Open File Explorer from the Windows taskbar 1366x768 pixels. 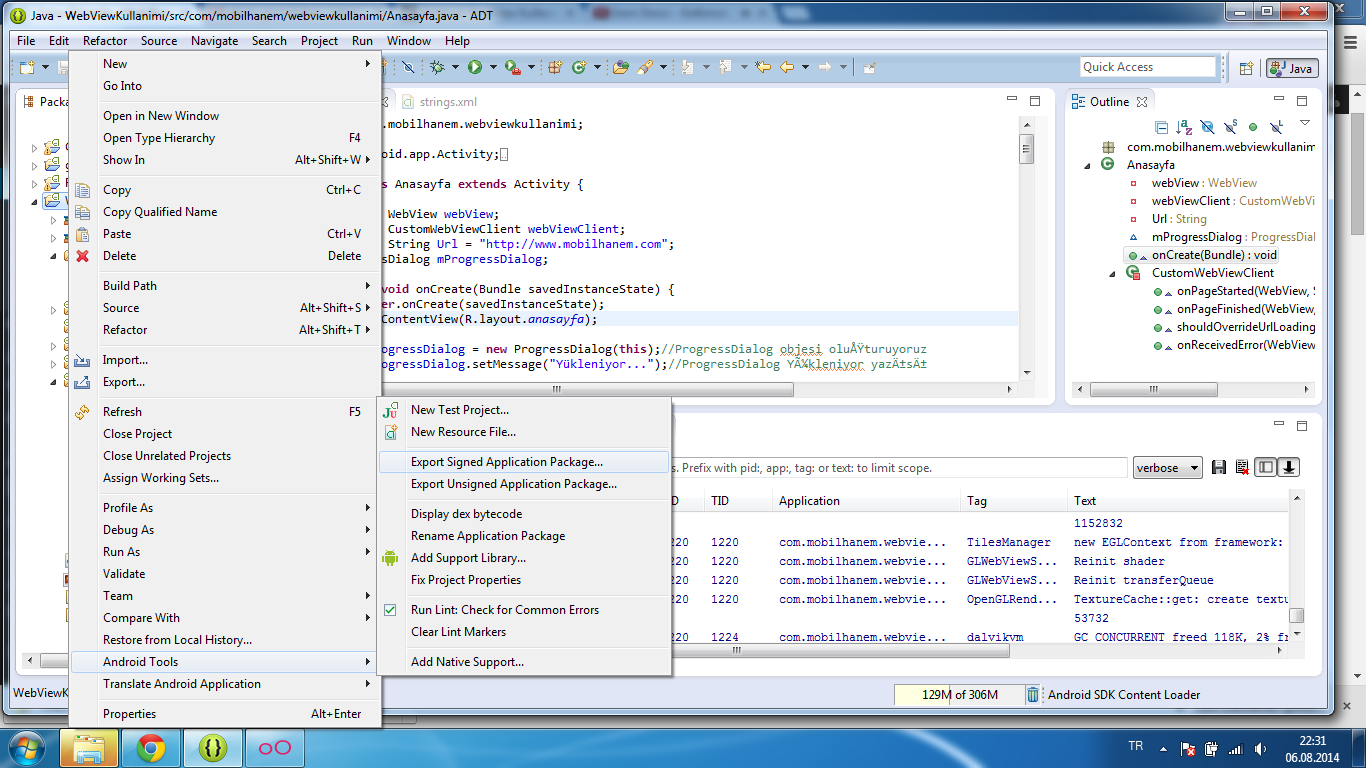click(88, 748)
